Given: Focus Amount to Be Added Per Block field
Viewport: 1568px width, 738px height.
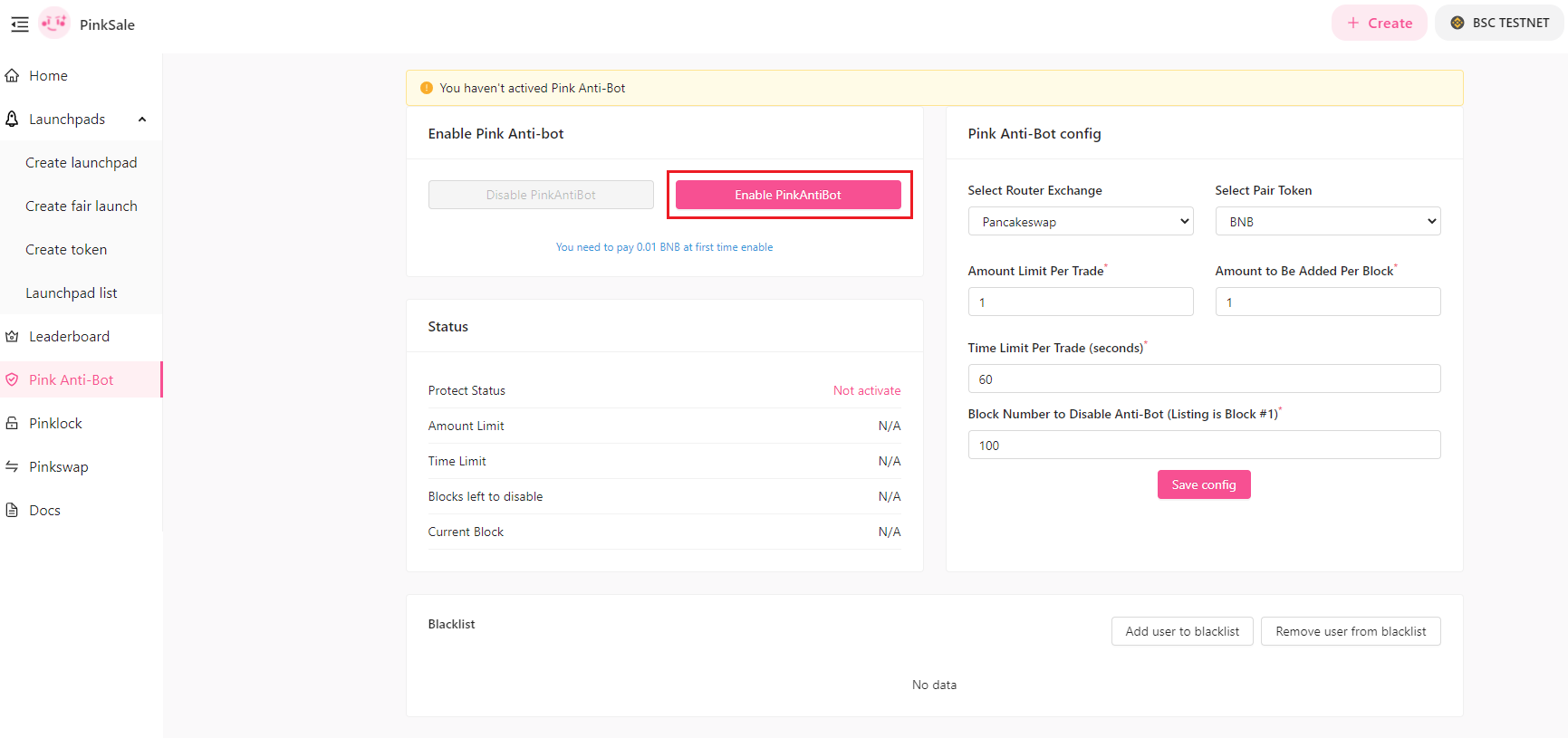Looking at the screenshot, I should pyautogui.click(x=1327, y=302).
